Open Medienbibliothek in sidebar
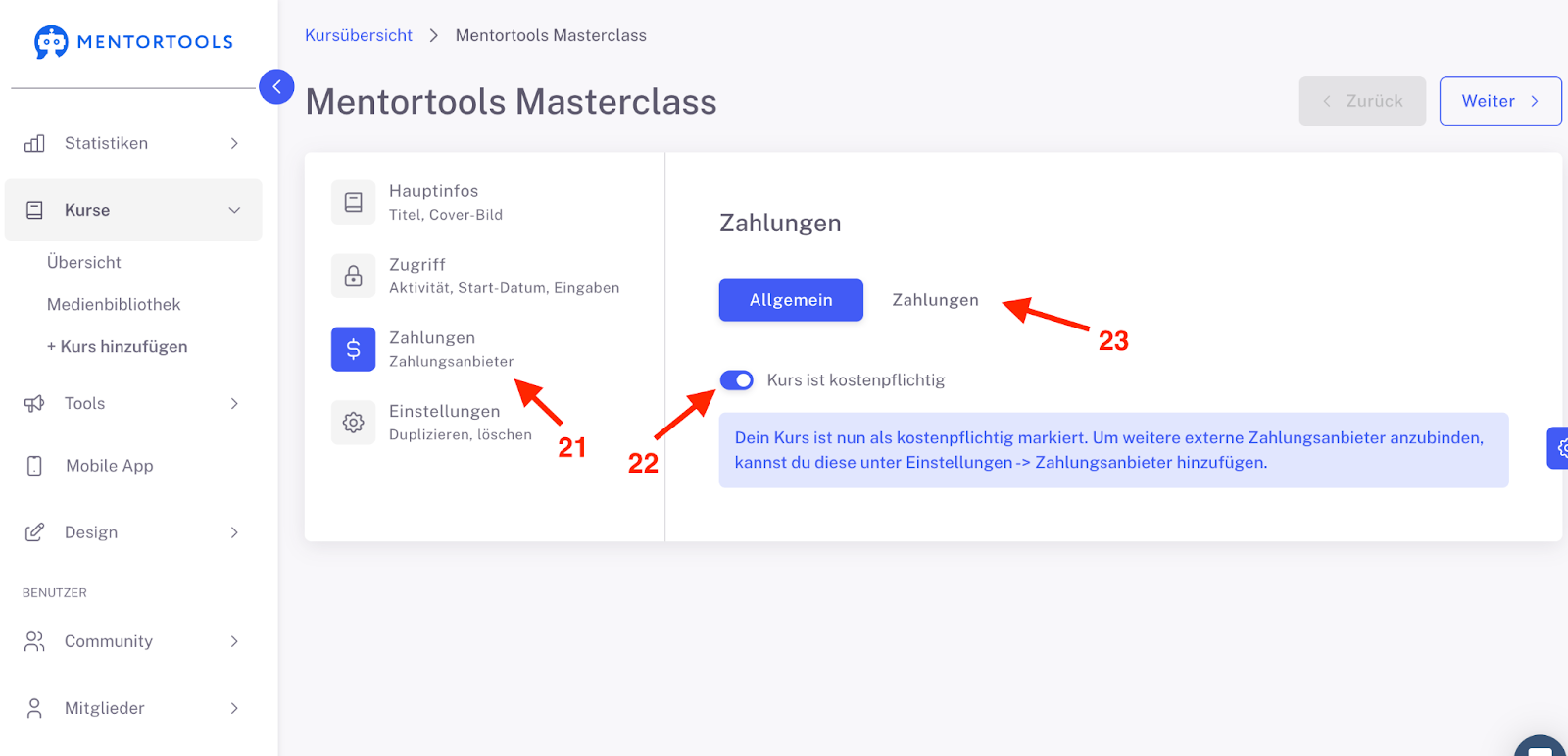The width and height of the screenshot is (1568, 756). [114, 305]
